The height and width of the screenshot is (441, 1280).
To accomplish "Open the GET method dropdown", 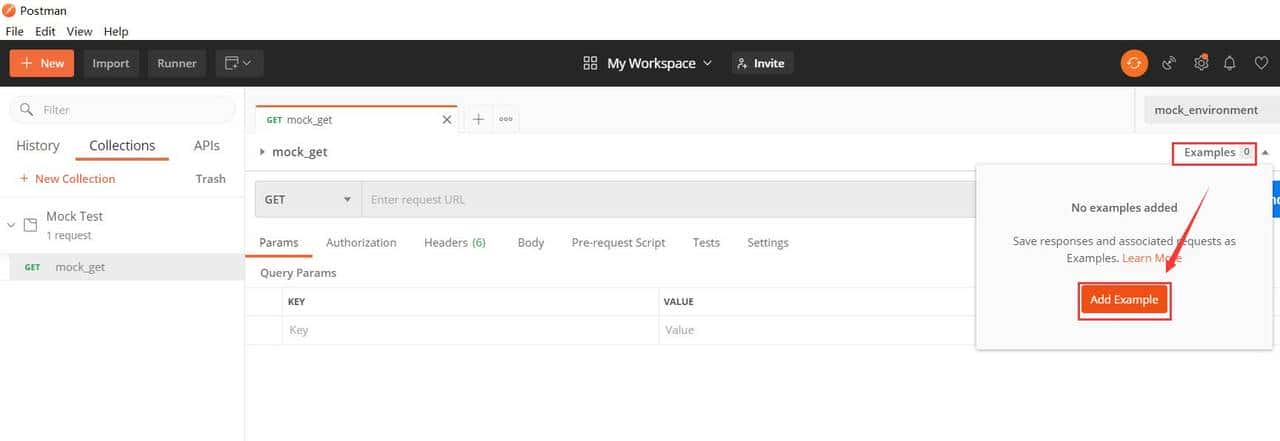I will [x=307, y=199].
